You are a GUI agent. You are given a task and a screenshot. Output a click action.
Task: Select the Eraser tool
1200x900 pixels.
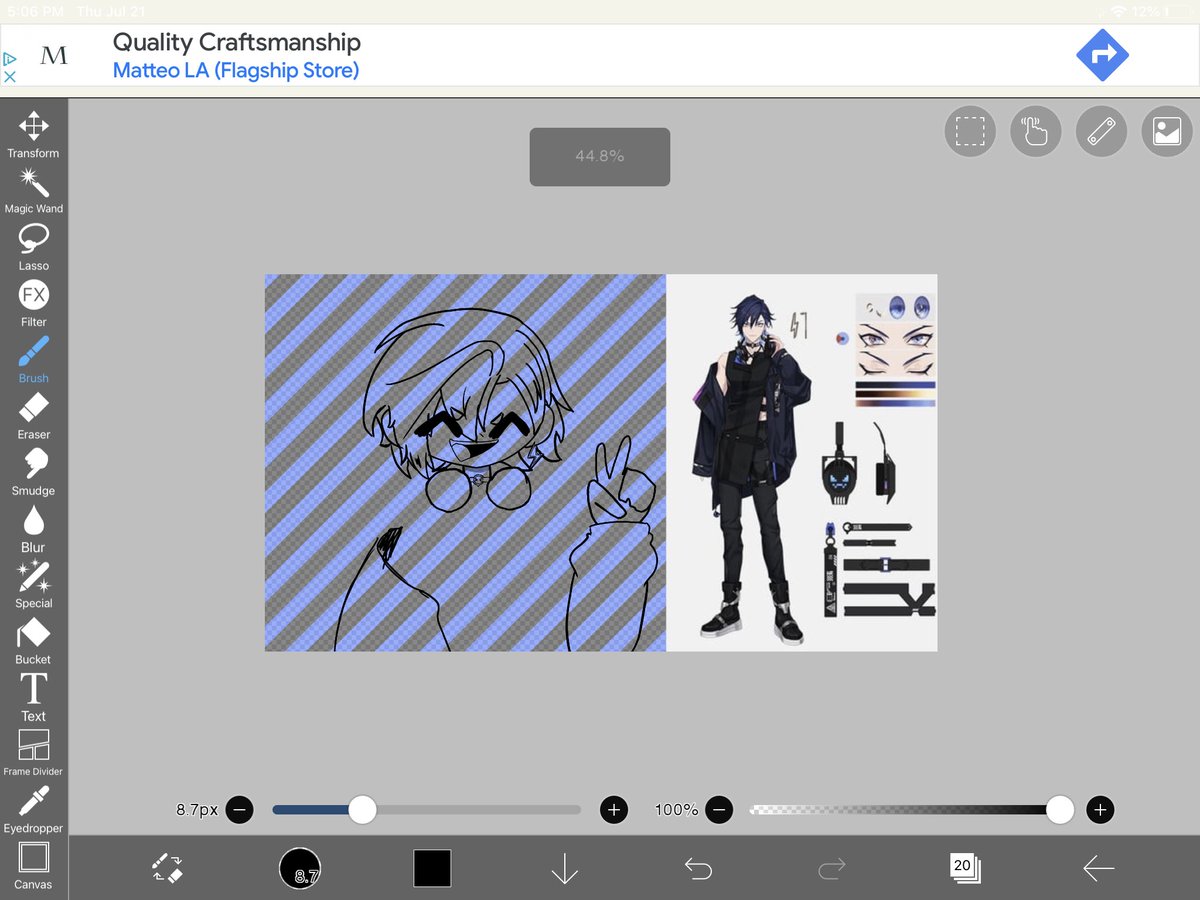tap(33, 416)
